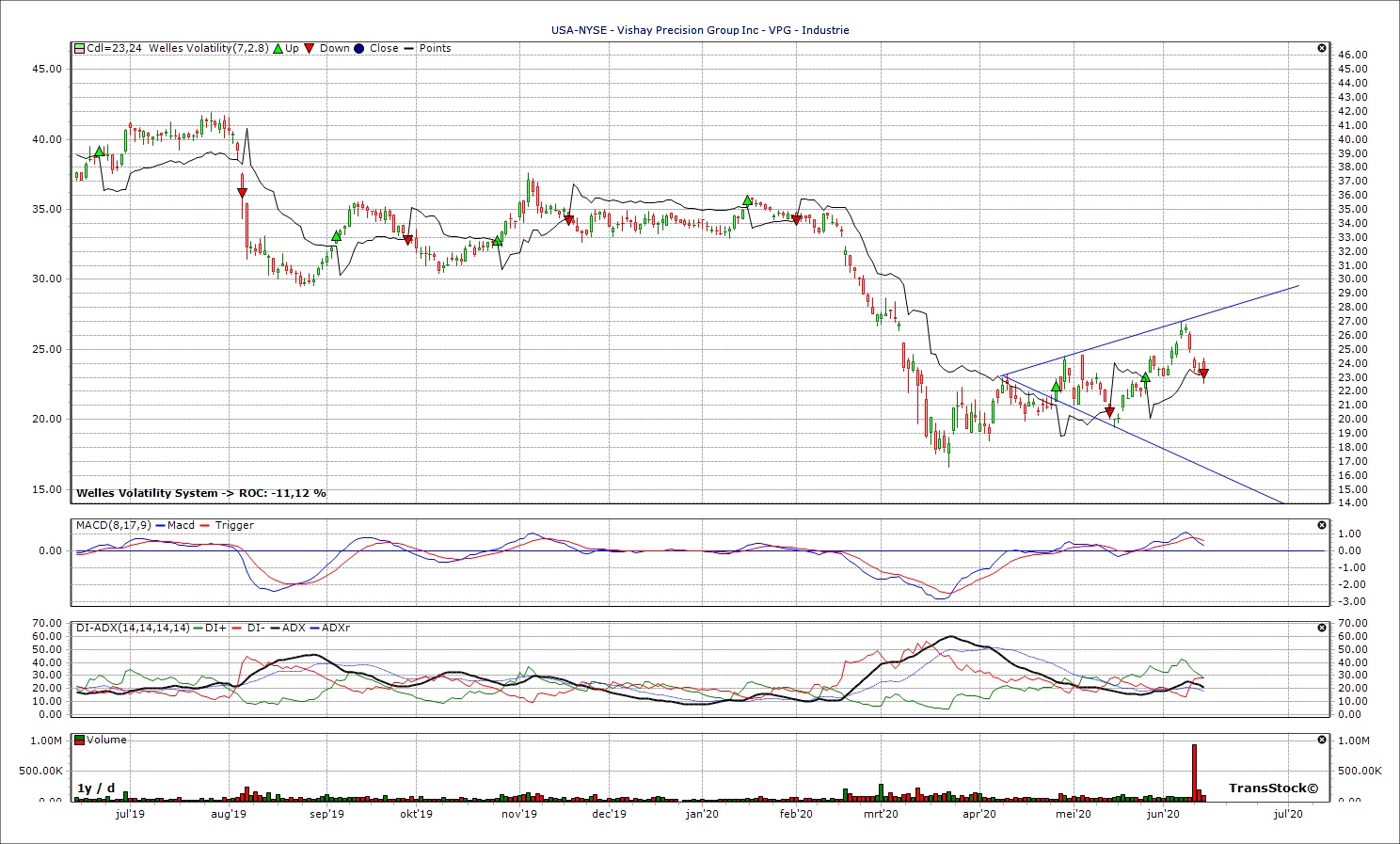
Task: Click the nov'19 date axis label
Action: (518, 814)
